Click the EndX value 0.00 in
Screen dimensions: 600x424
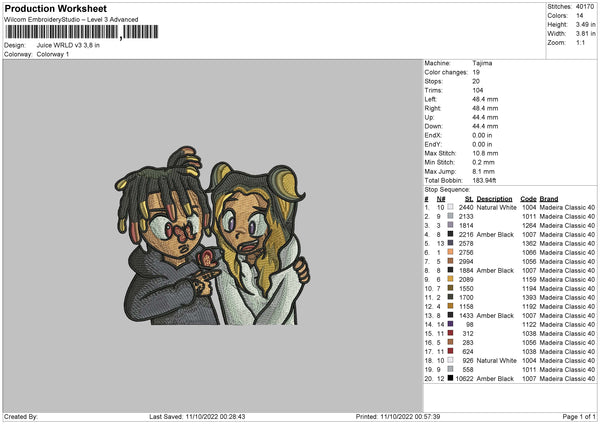tap(482, 135)
